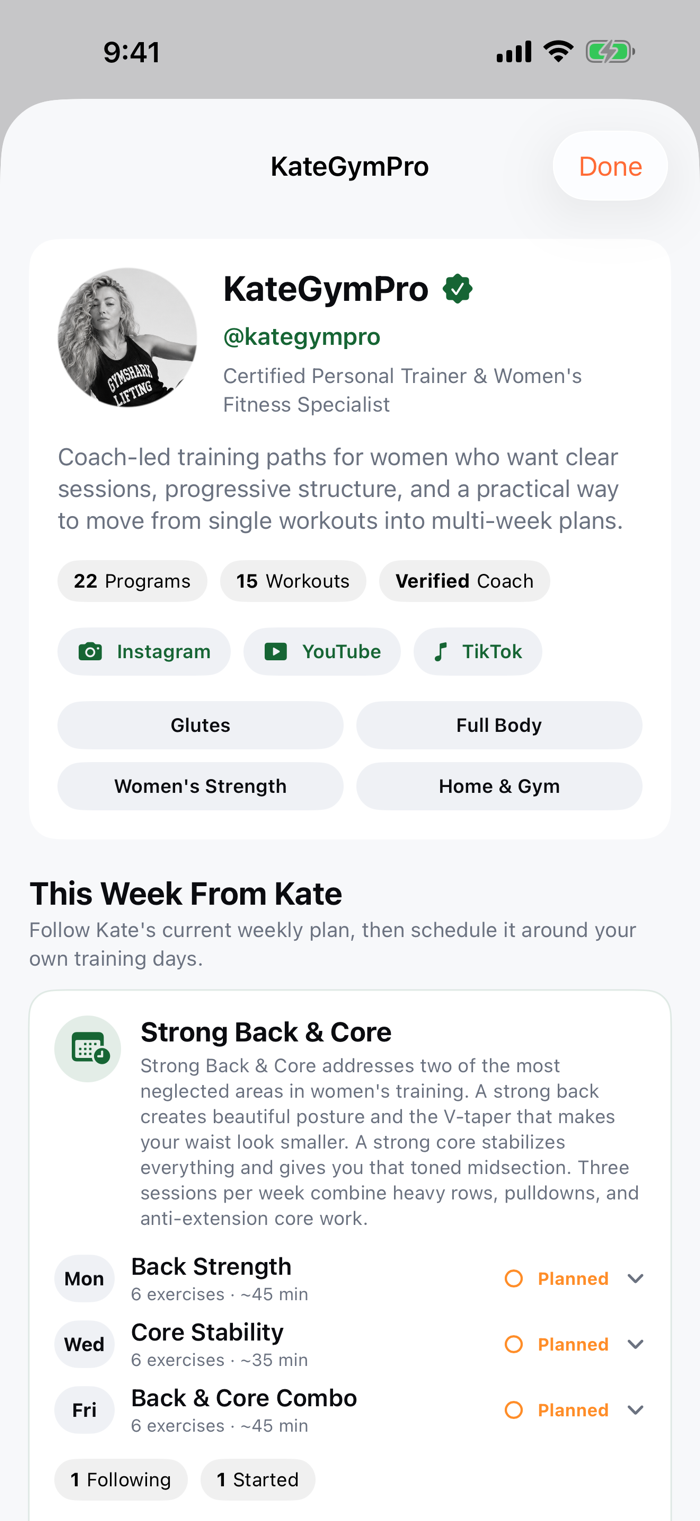Toggle Planned status circle for Back Strength

[x=514, y=1279]
